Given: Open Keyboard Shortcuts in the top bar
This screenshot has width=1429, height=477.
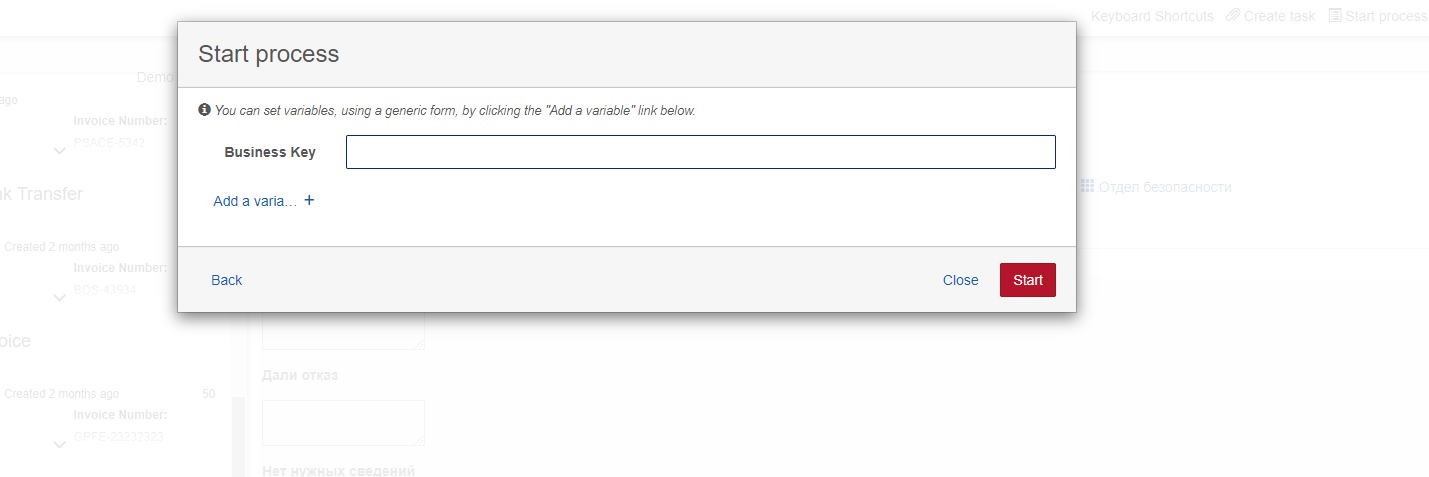Looking at the screenshot, I should (1152, 16).
